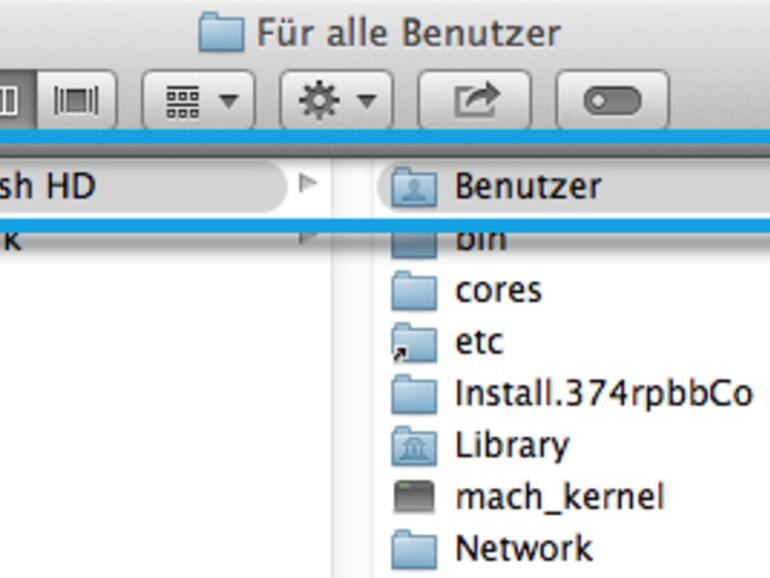This screenshot has height=578, width=770.
Task: Click the etc alias folder icon
Action: pos(414,342)
